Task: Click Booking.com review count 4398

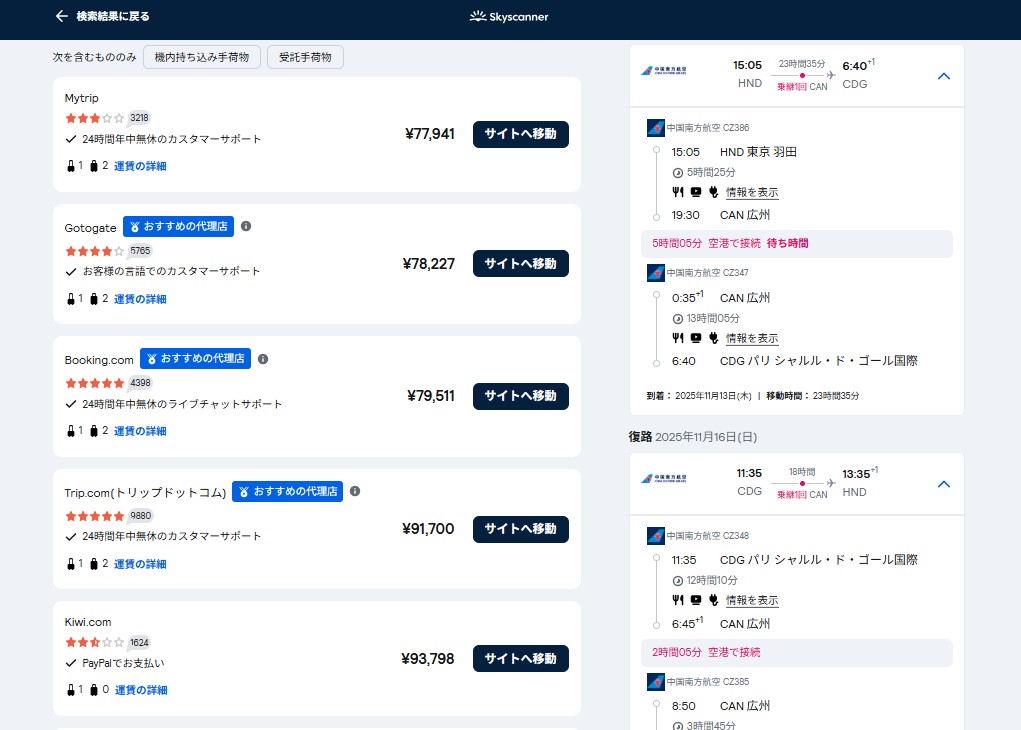Action: click(x=140, y=383)
